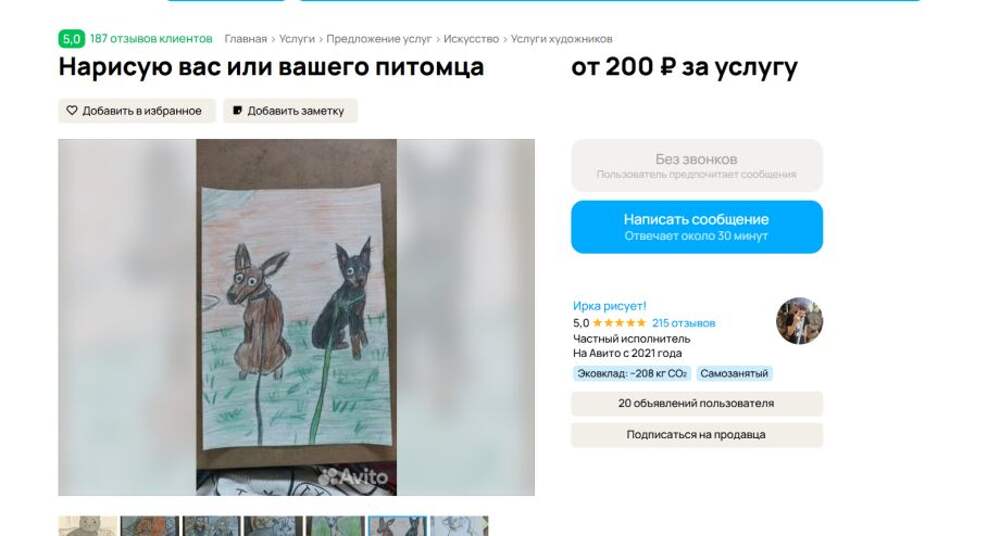Open the seller name Ирка рисует!
1000x536 pixels.
[610, 306]
